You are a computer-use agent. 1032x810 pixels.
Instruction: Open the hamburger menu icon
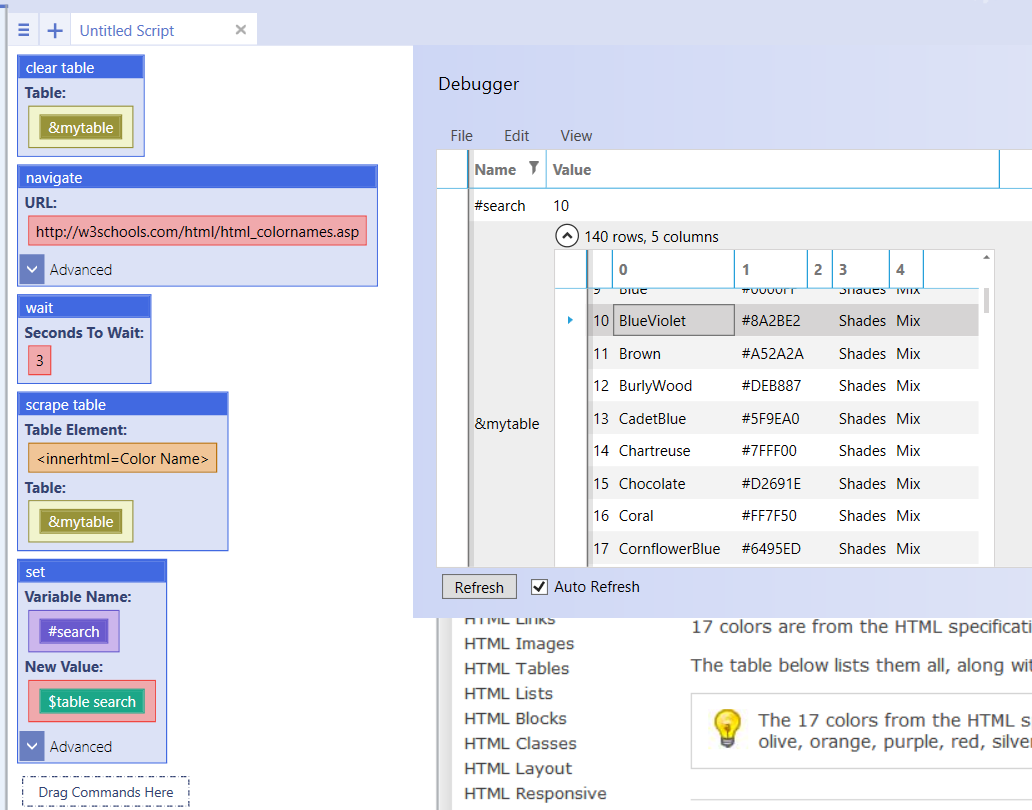pos(24,30)
